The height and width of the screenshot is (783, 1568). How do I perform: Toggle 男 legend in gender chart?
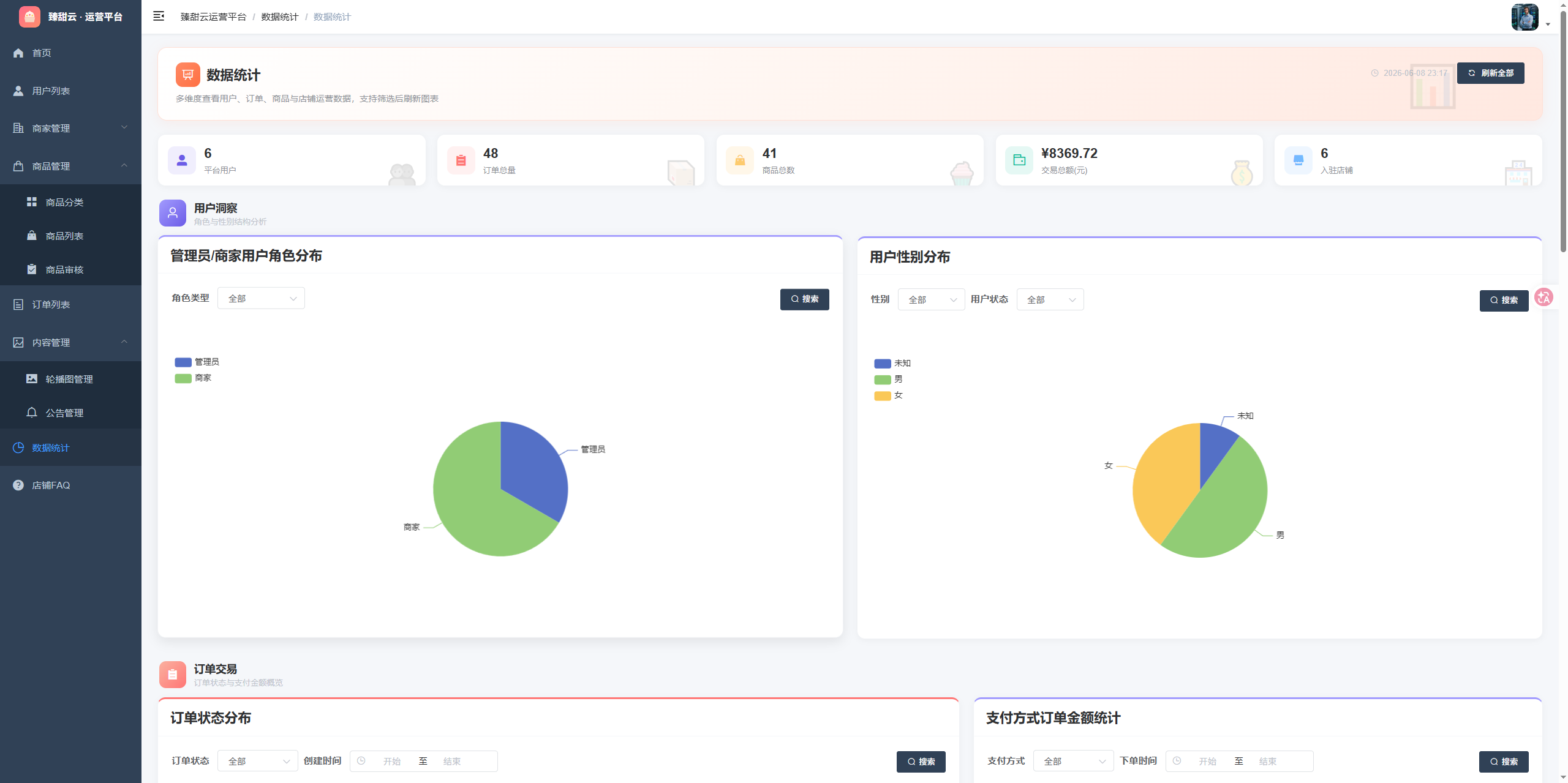(x=888, y=380)
